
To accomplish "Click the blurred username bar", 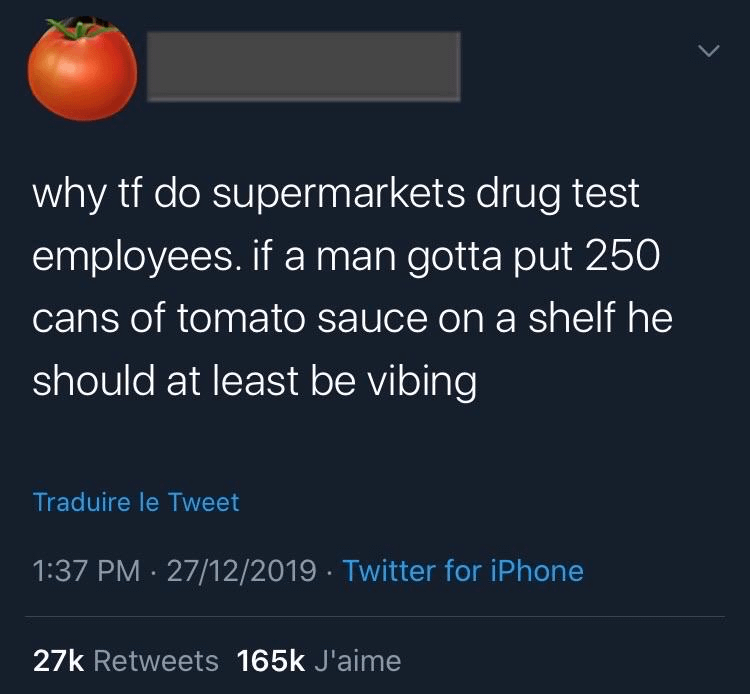I will click(304, 66).
